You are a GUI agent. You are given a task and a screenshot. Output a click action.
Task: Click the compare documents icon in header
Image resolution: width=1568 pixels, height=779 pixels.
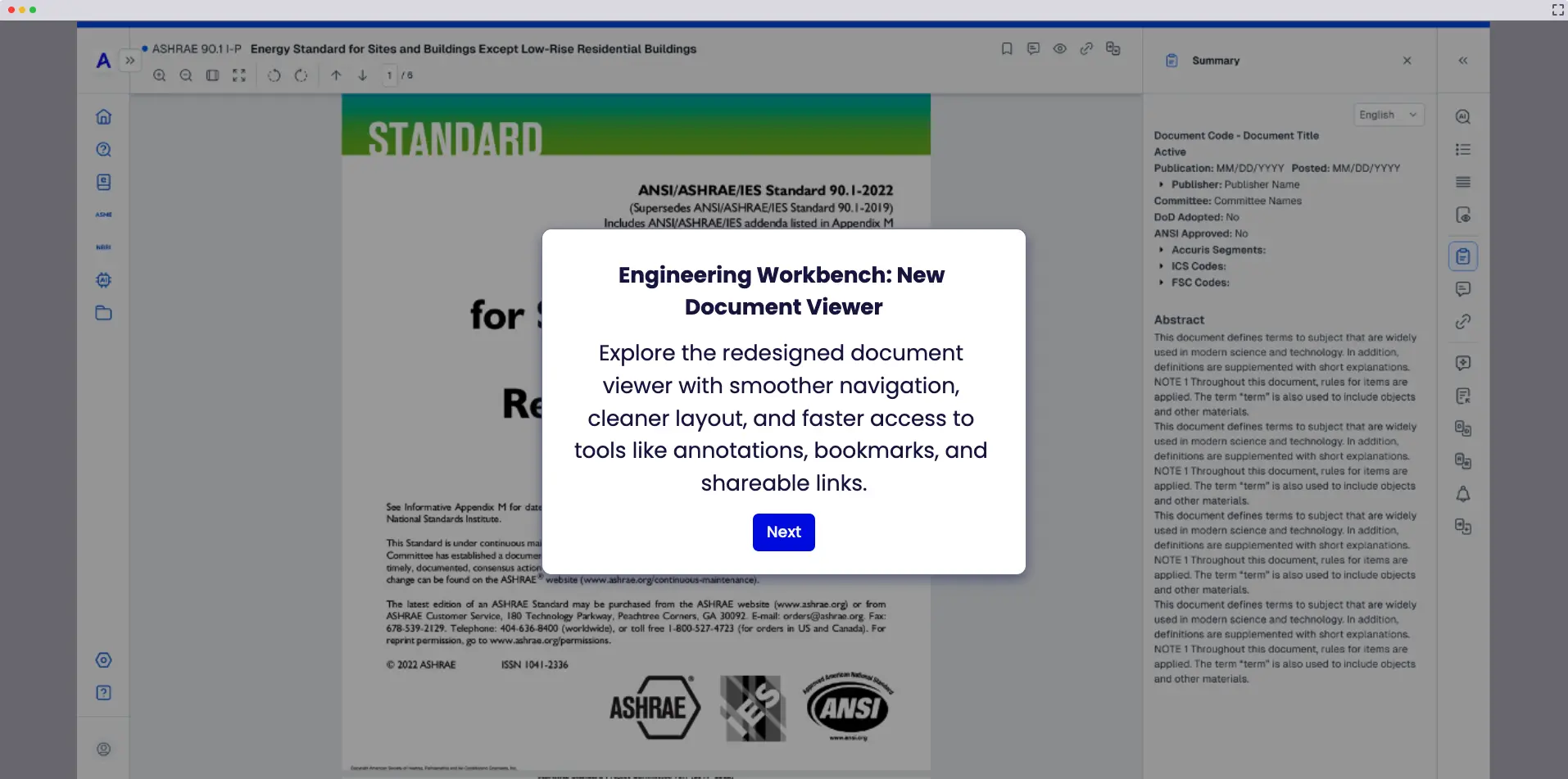tap(1113, 49)
